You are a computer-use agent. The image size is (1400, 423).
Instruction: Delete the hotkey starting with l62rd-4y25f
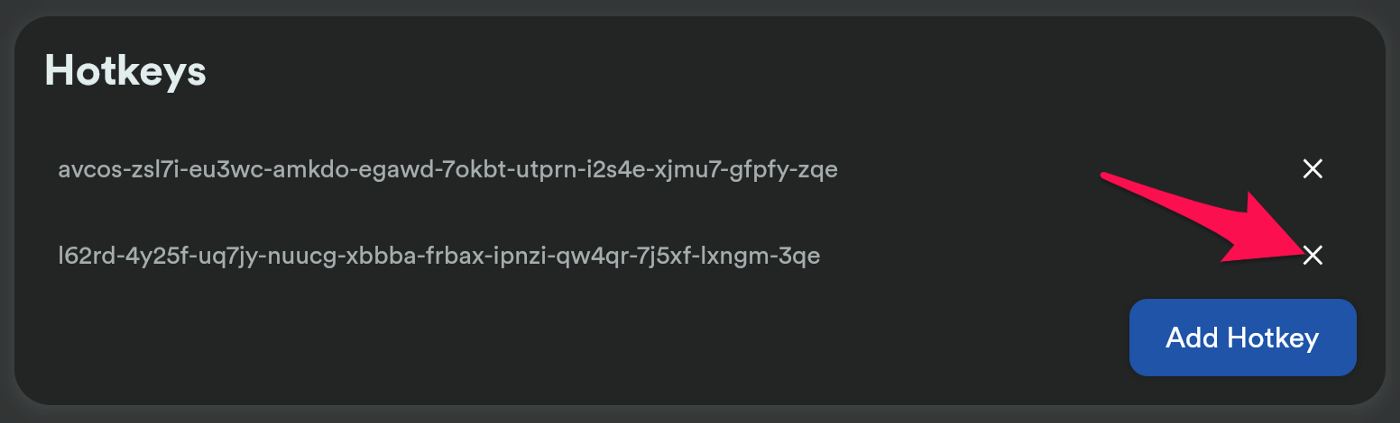1313,256
